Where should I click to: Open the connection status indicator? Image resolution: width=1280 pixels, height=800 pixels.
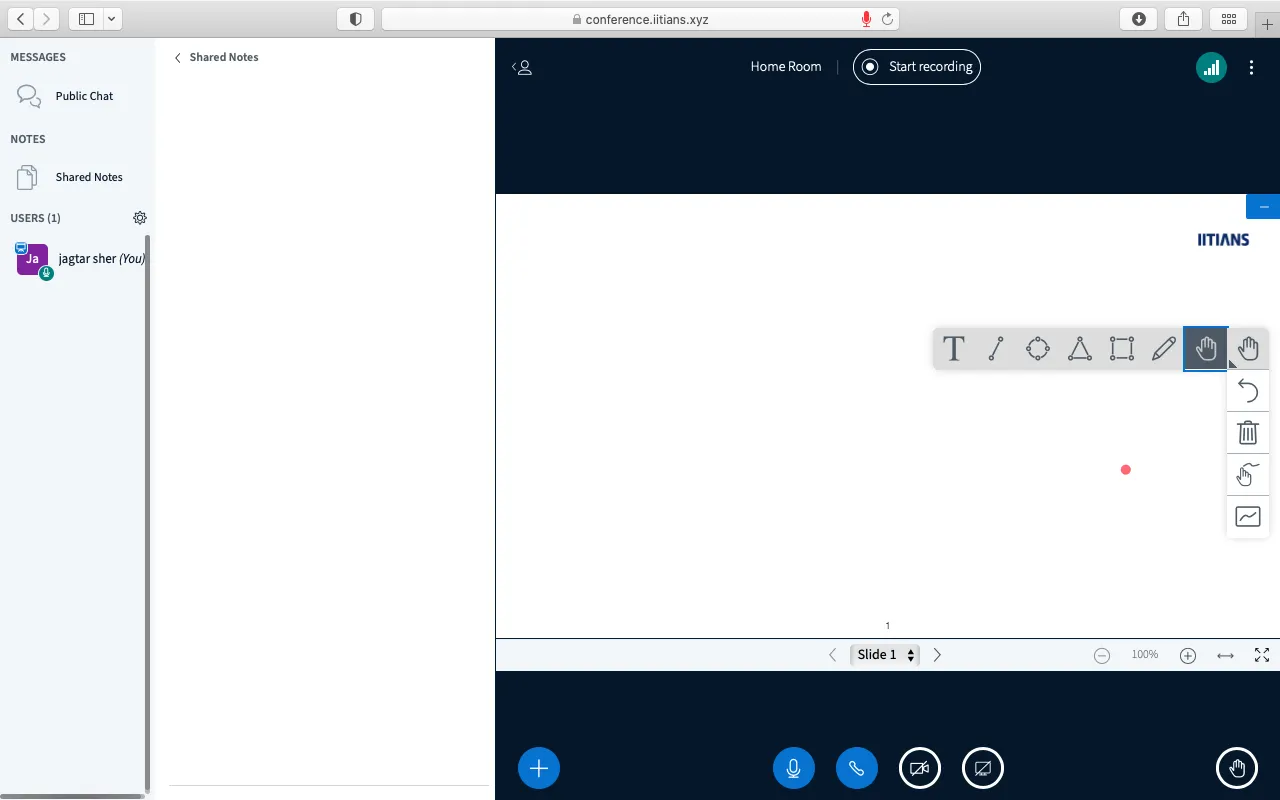[x=1212, y=67]
